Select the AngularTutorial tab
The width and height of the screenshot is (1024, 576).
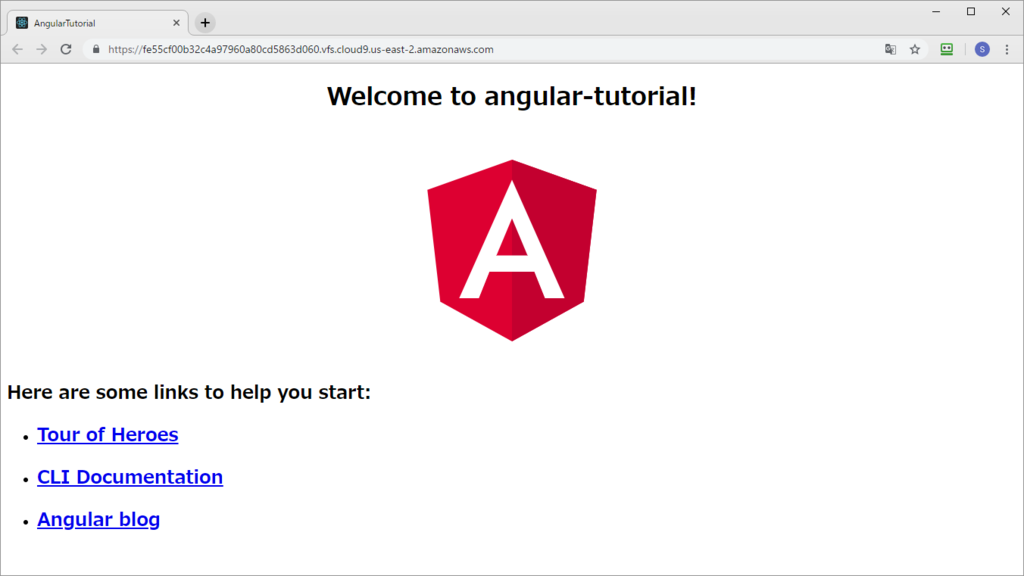pyautogui.click(x=98, y=23)
